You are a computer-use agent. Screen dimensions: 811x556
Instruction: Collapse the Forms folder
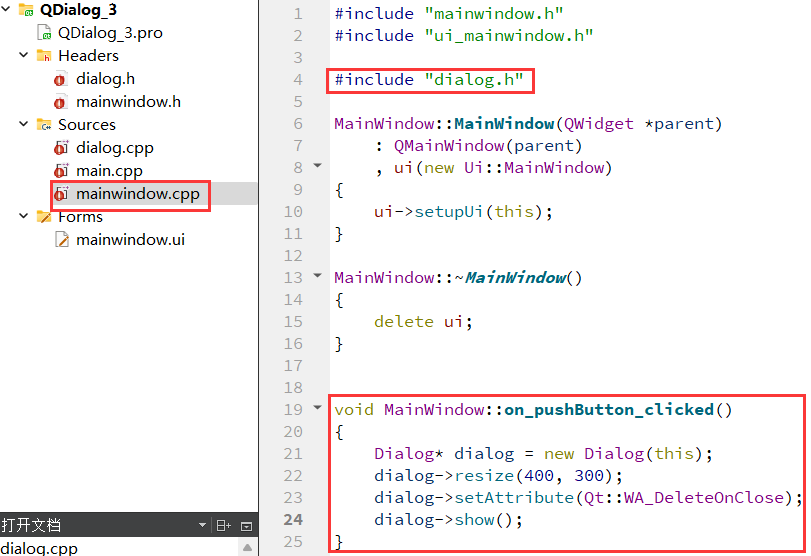pyautogui.click(x=23, y=216)
